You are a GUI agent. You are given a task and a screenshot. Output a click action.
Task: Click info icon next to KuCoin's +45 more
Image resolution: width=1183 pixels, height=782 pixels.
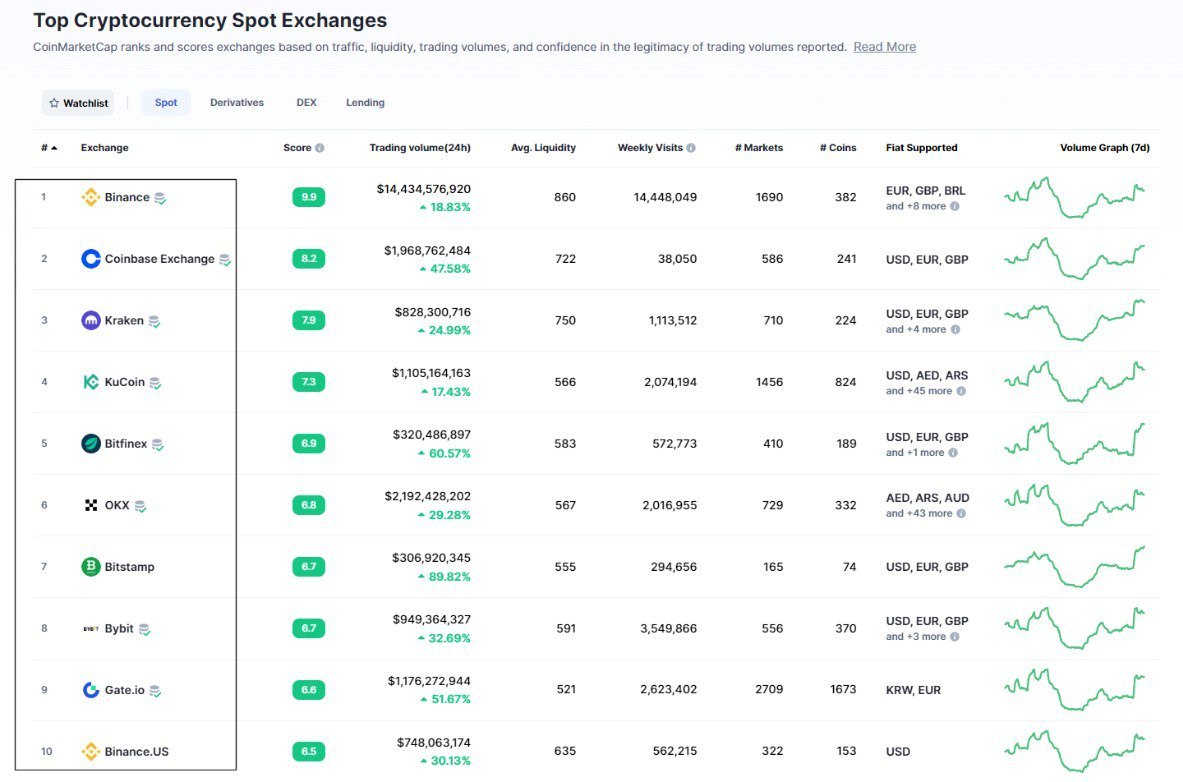click(x=961, y=391)
